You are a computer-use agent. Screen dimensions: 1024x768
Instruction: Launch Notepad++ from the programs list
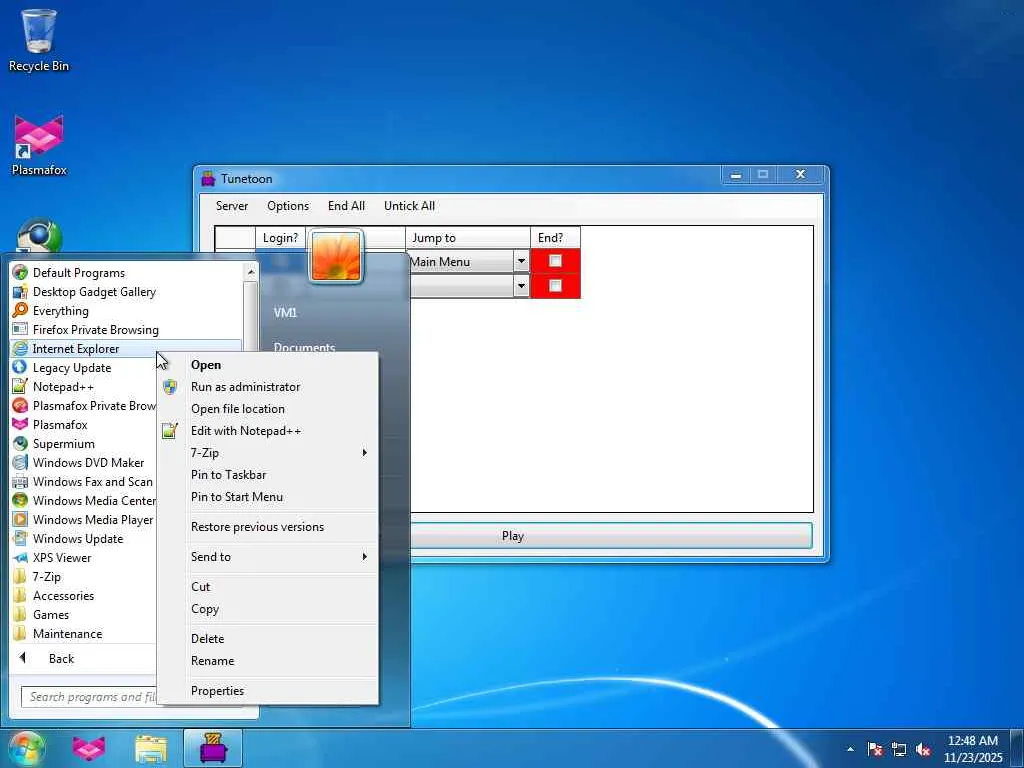20,386
